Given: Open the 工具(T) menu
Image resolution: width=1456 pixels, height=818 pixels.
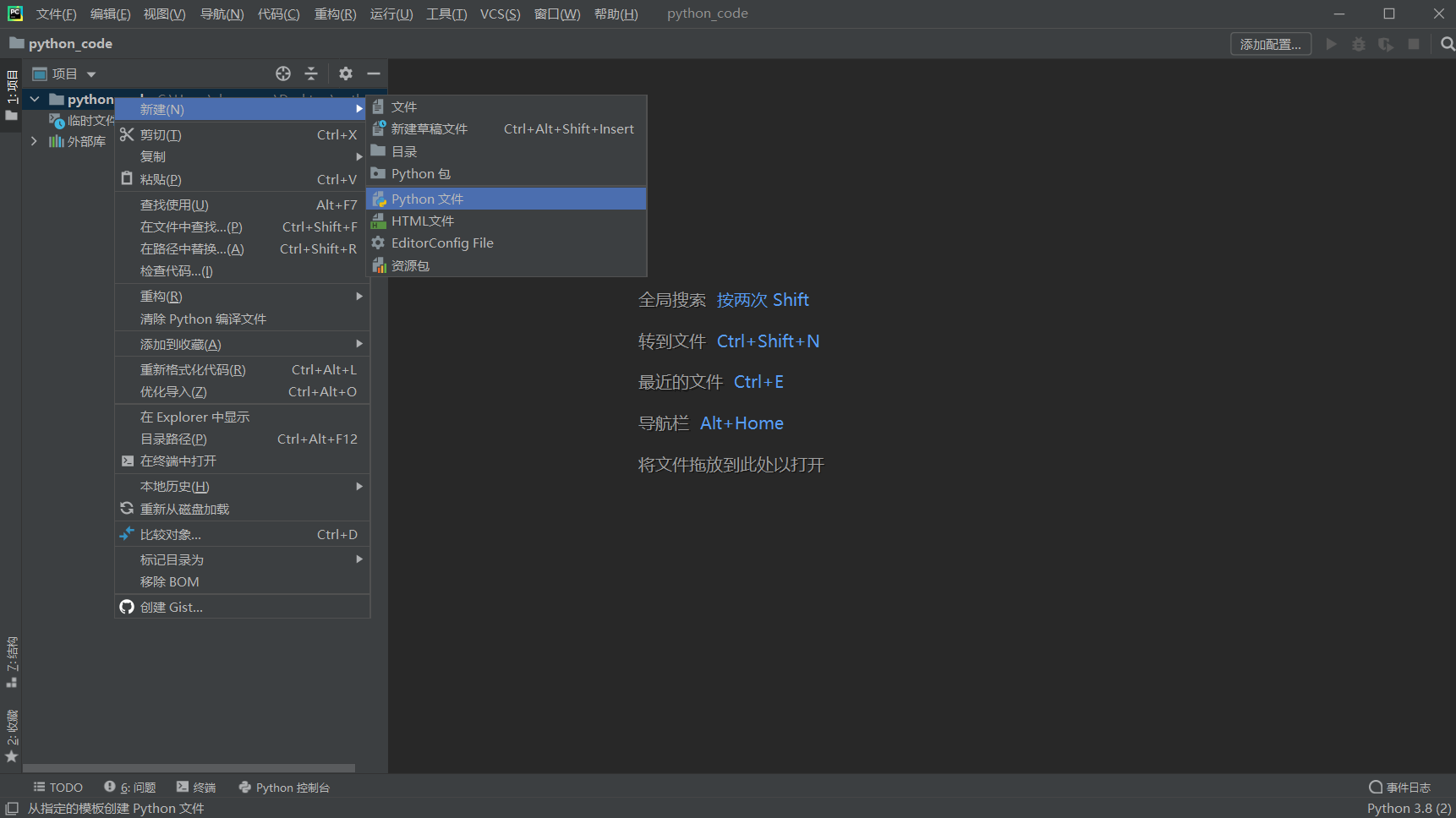Looking at the screenshot, I should [x=446, y=14].
